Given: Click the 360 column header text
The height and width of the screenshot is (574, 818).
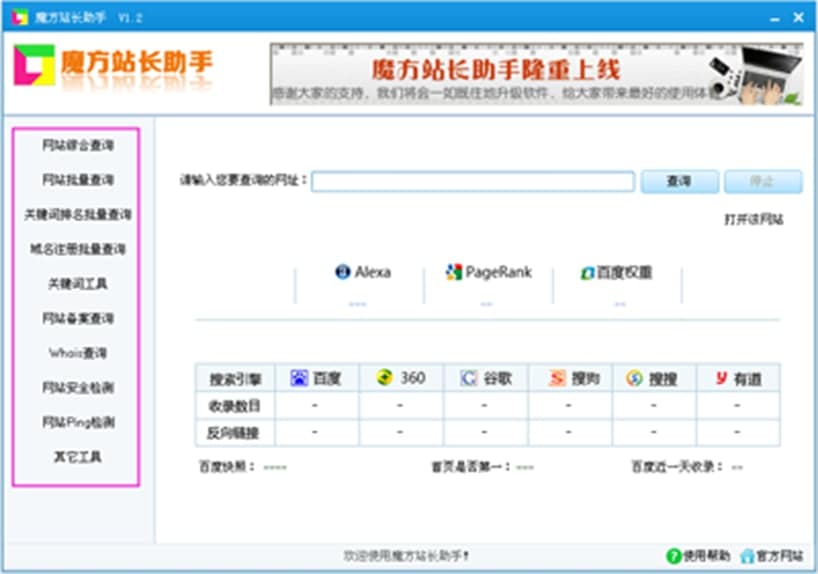Looking at the screenshot, I should 412,377.
